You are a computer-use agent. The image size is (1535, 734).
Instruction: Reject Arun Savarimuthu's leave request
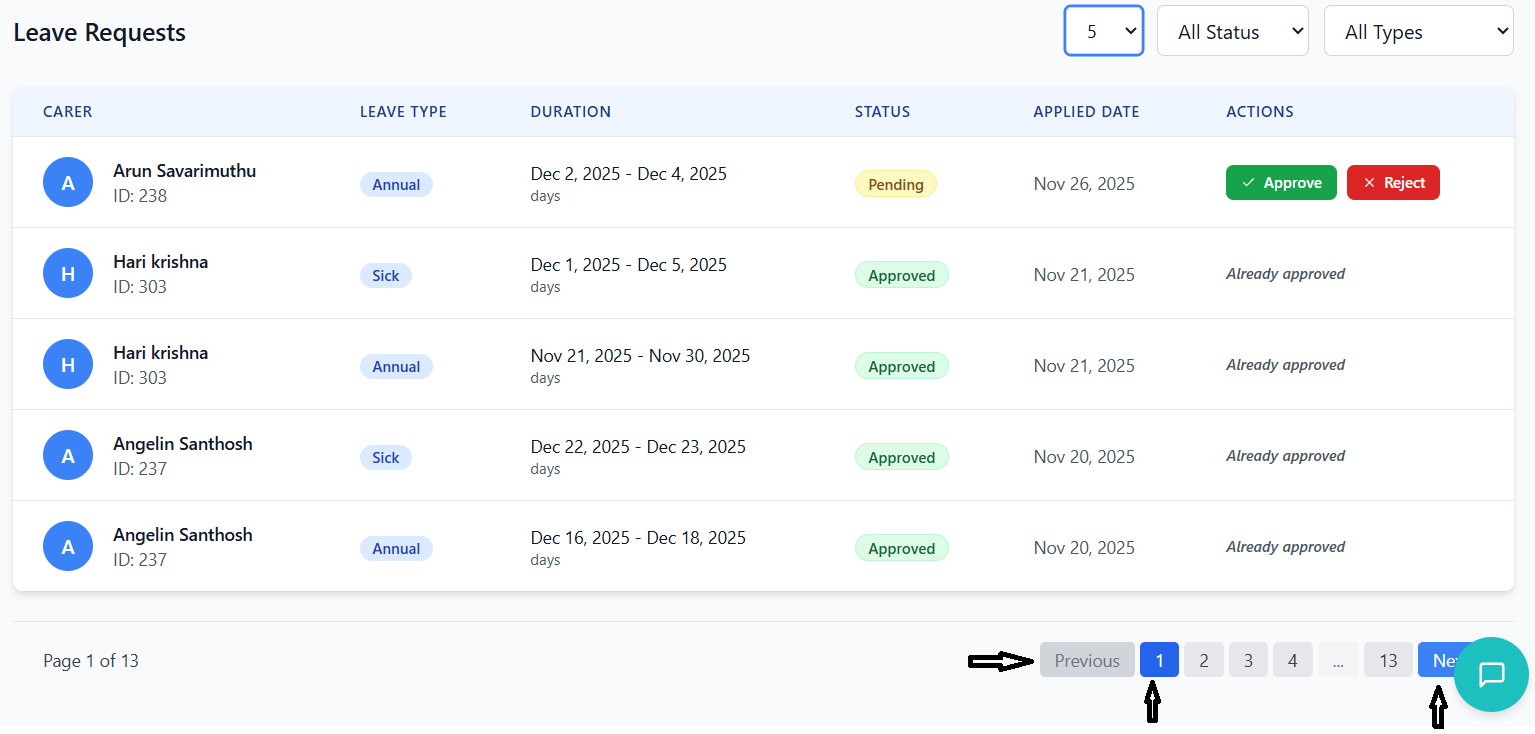click(1393, 183)
